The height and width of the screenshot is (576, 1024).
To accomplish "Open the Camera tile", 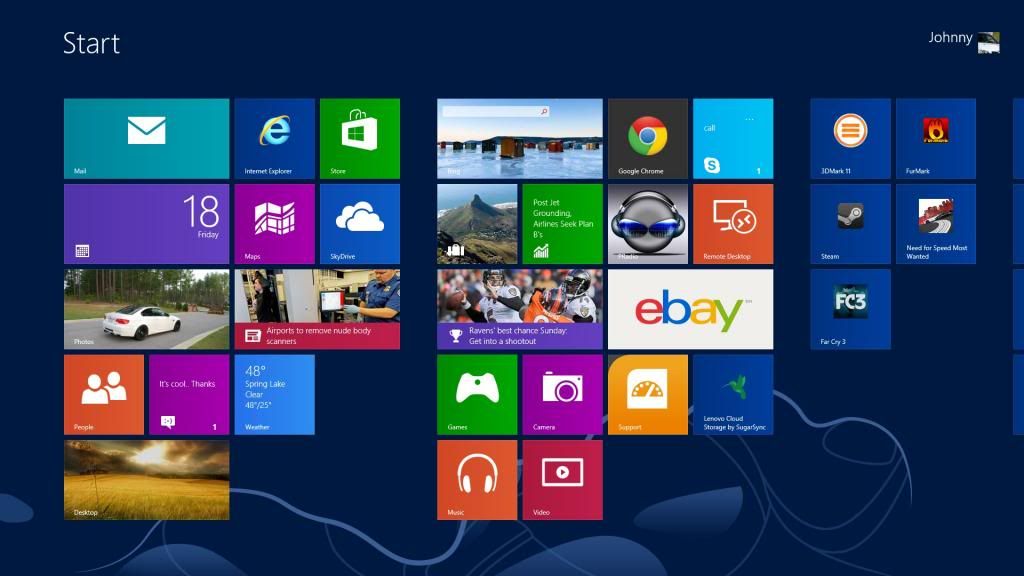I will pos(562,394).
